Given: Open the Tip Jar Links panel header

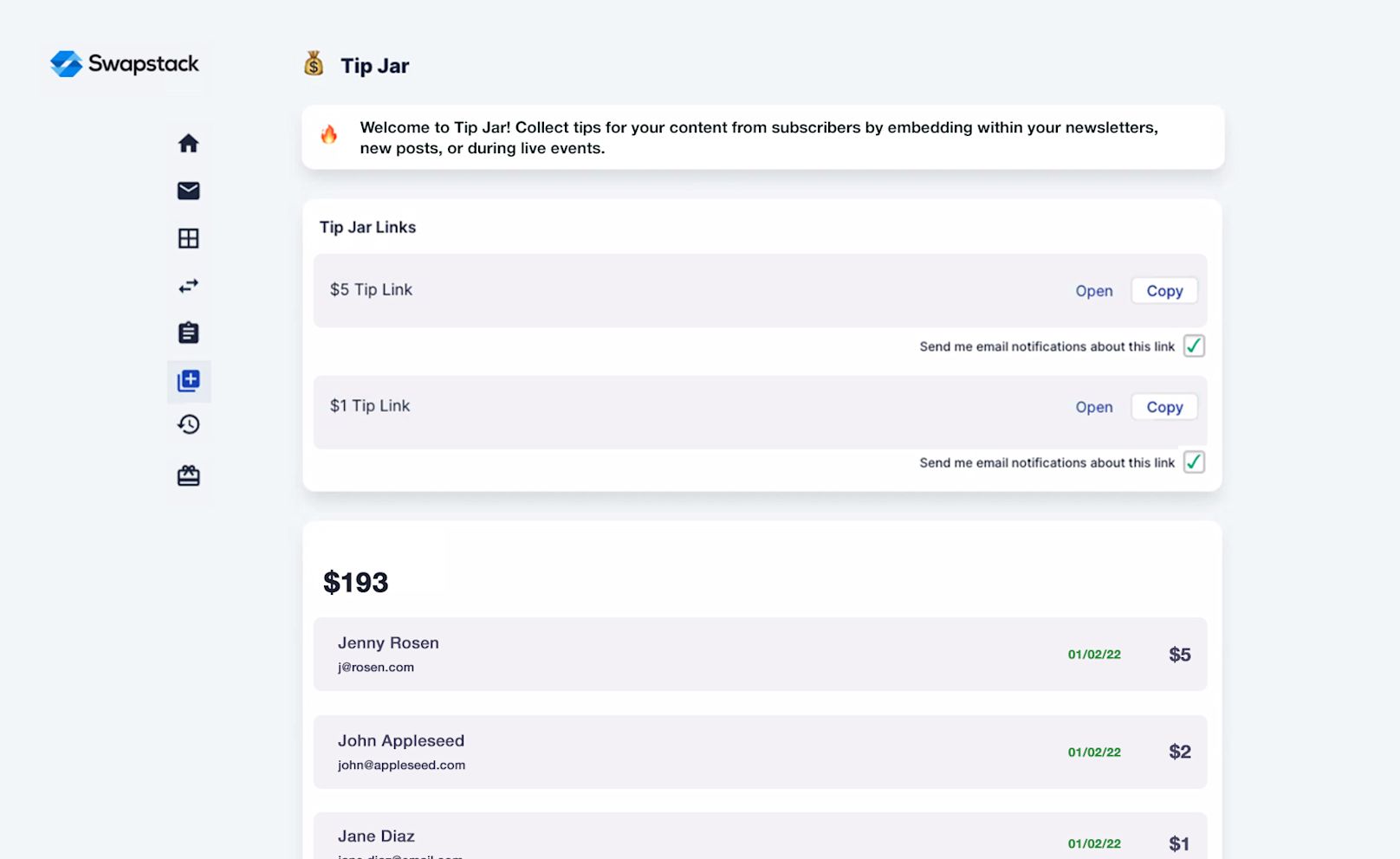Looking at the screenshot, I should pos(367,227).
